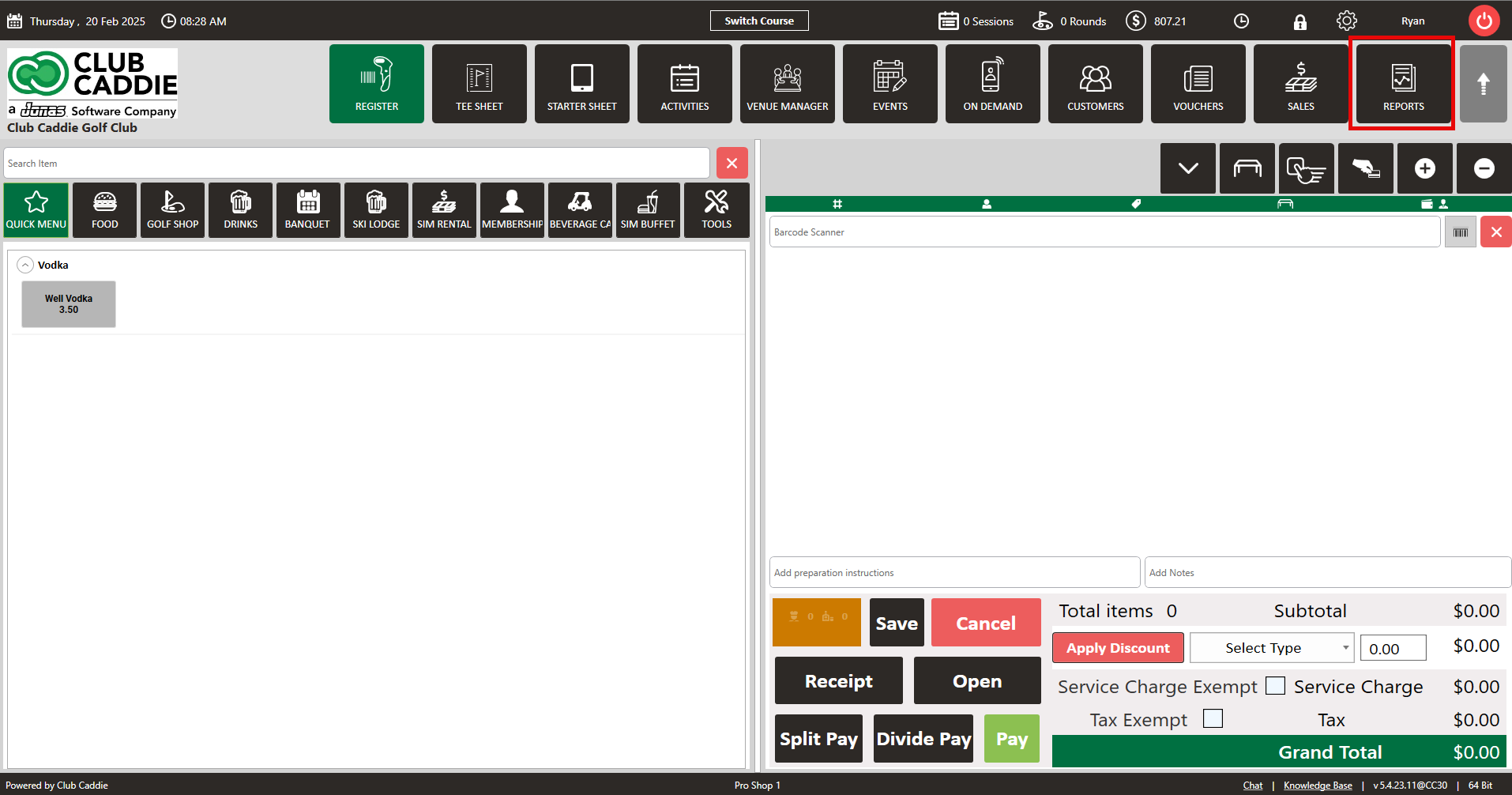Open the Reports module
The height and width of the screenshot is (795, 1512).
click(x=1404, y=84)
